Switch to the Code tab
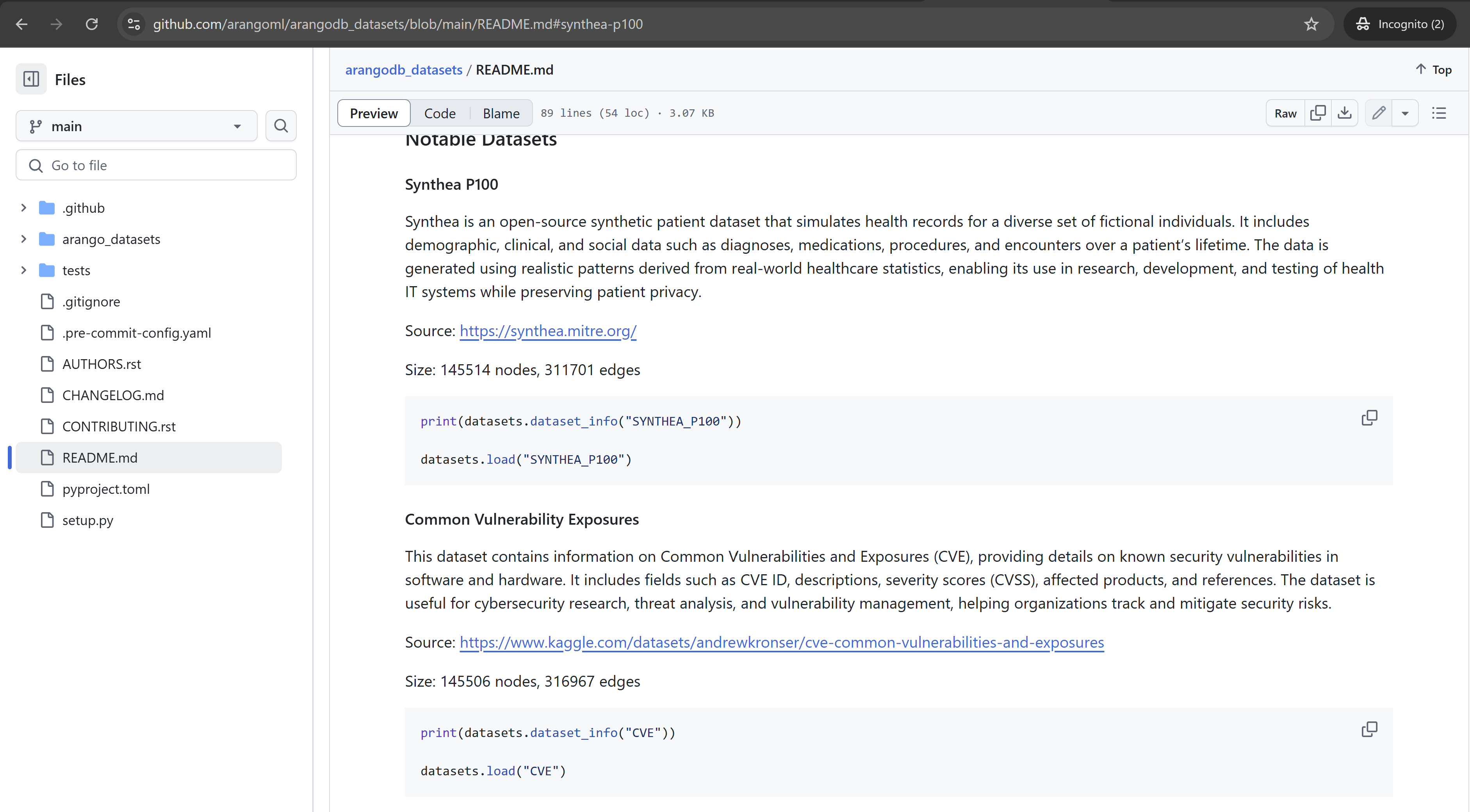The width and height of the screenshot is (1470, 812). pyautogui.click(x=439, y=113)
